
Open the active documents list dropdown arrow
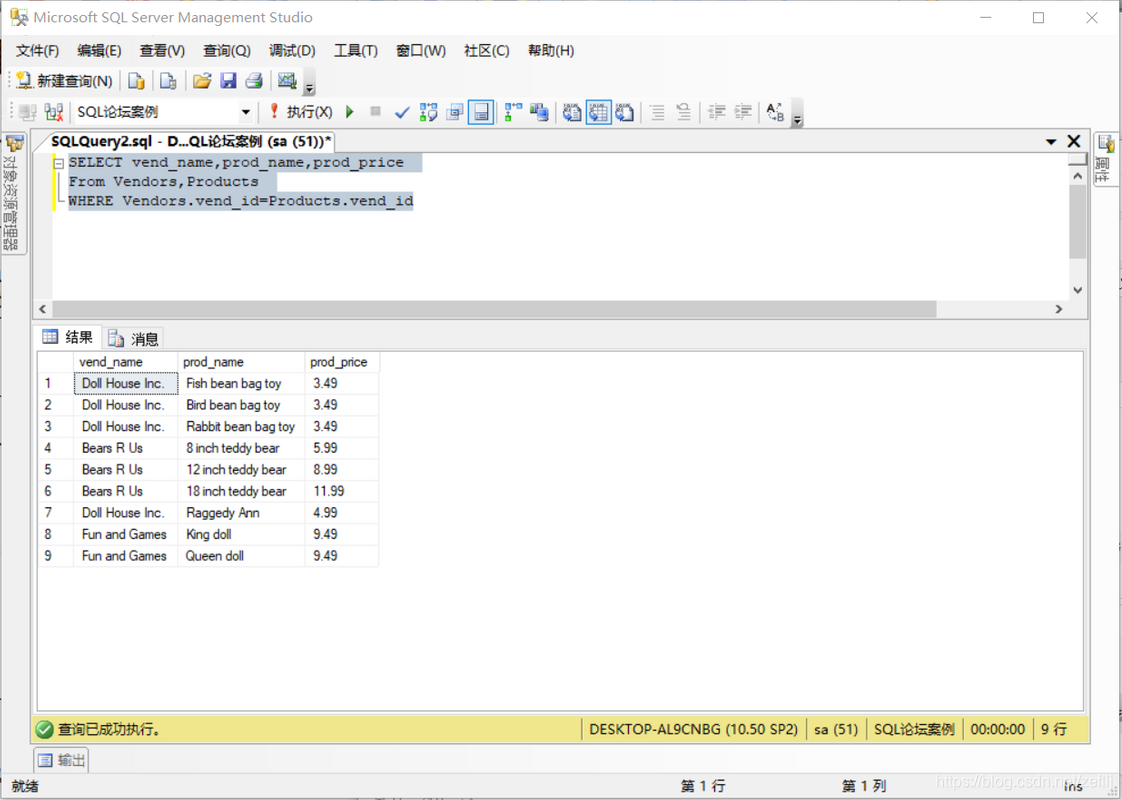[x=1051, y=142]
